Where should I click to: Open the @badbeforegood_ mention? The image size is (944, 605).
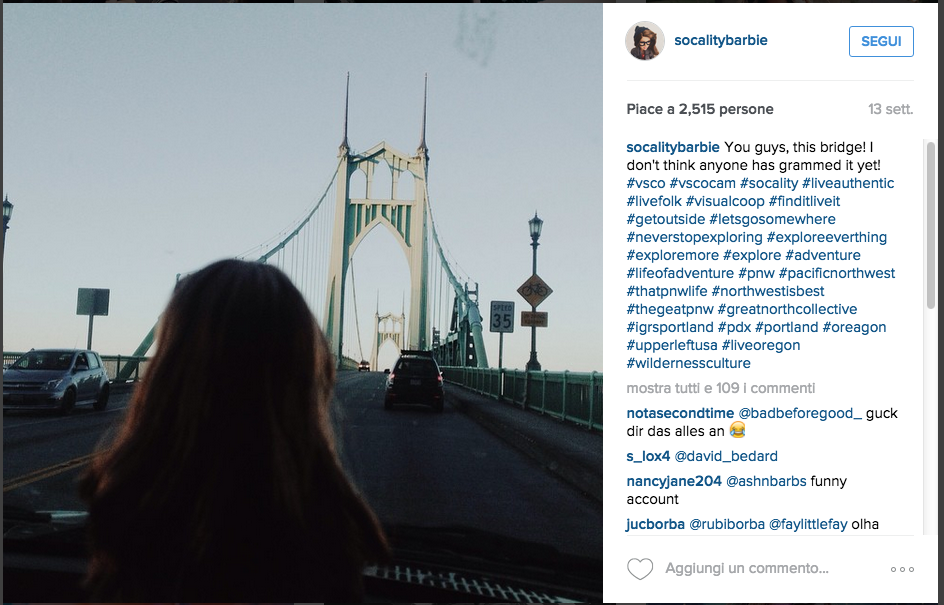799,413
